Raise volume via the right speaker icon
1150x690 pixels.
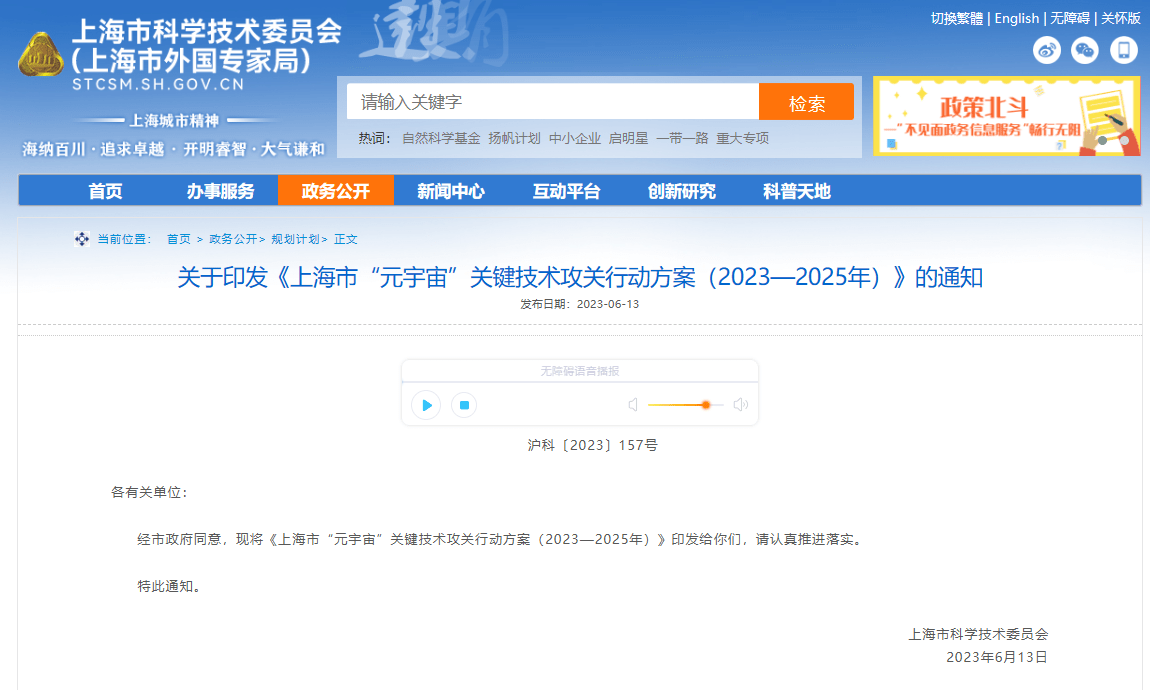tap(740, 404)
